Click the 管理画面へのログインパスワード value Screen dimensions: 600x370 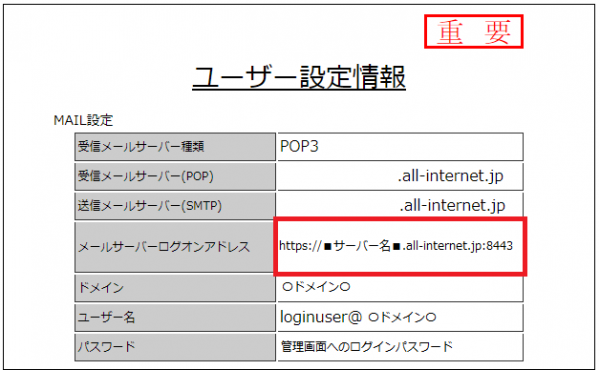coord(367,347)
